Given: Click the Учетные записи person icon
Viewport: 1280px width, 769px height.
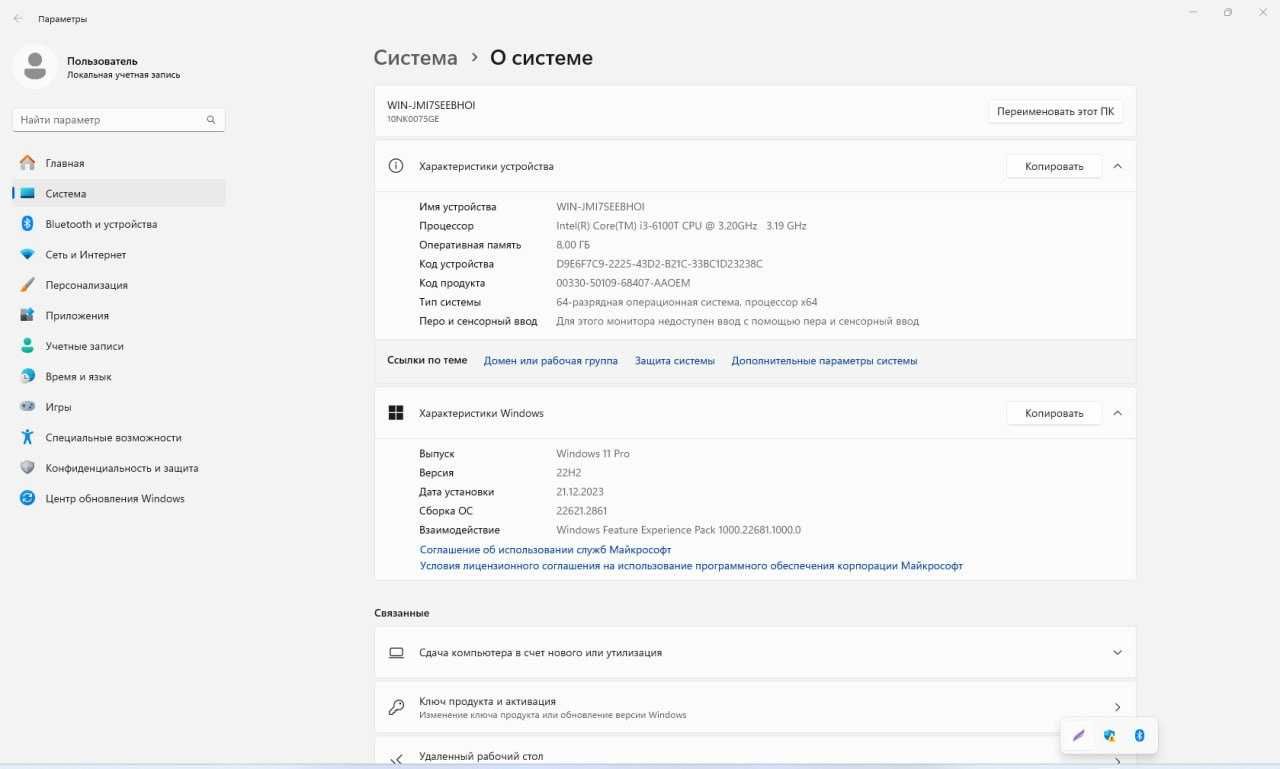Looking at the screenshot, I should (x=27, y=346).
